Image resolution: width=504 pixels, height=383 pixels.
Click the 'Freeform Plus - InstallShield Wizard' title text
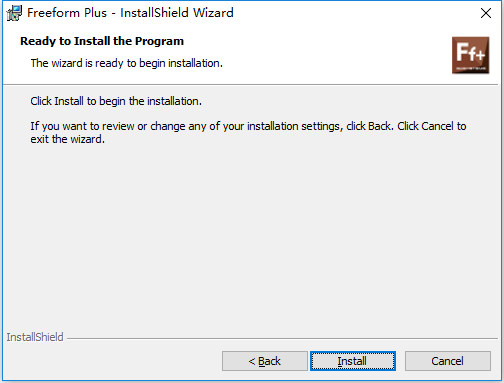pos(130,13)
